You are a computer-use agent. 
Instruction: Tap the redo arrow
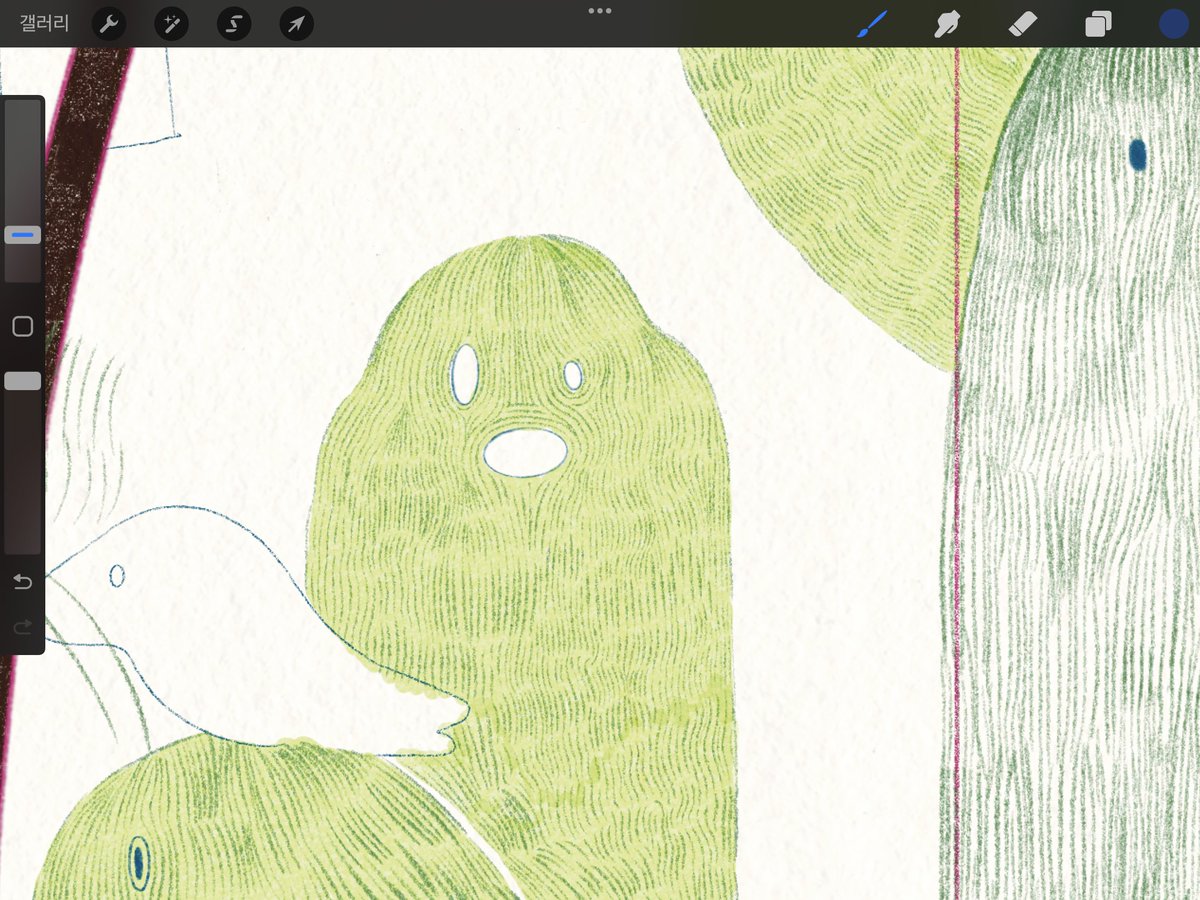[22, 627]
